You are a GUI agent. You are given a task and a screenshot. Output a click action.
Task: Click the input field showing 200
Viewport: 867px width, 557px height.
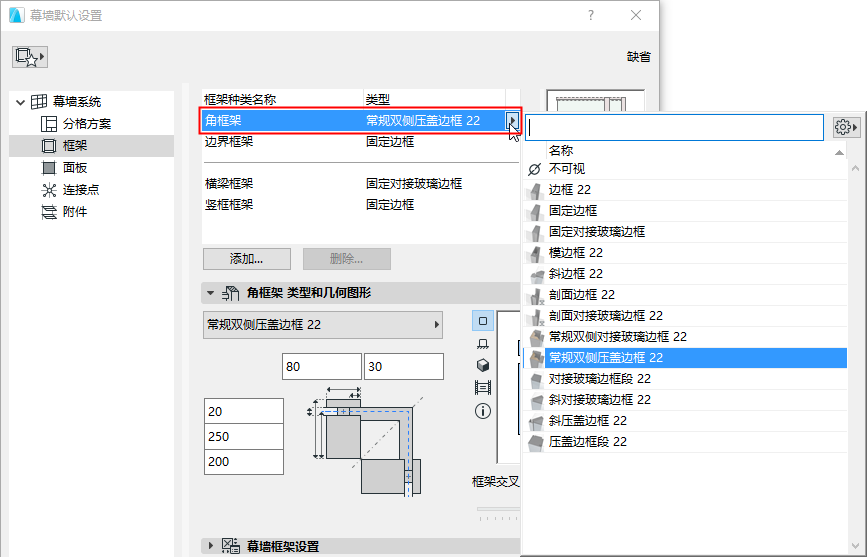[x=244, y=462]
